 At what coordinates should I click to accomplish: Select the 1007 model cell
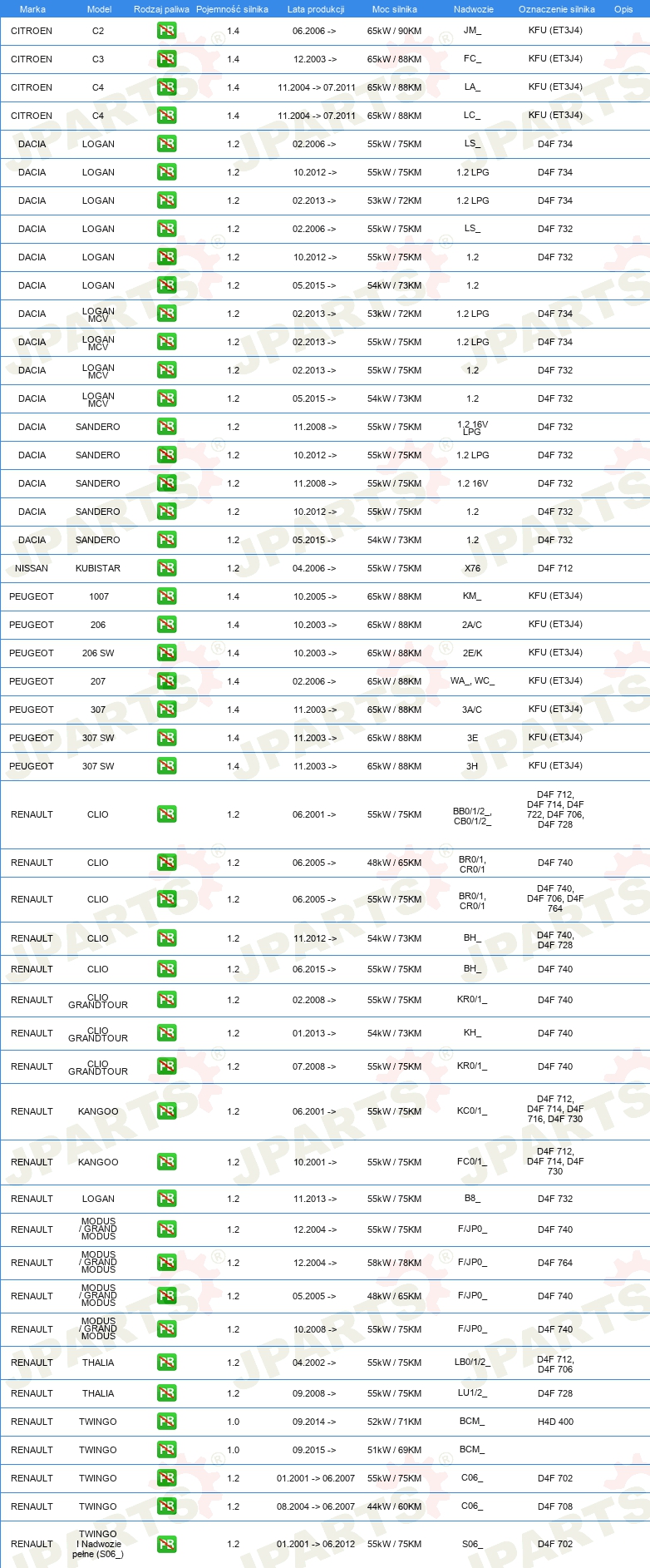pos(98,596)
